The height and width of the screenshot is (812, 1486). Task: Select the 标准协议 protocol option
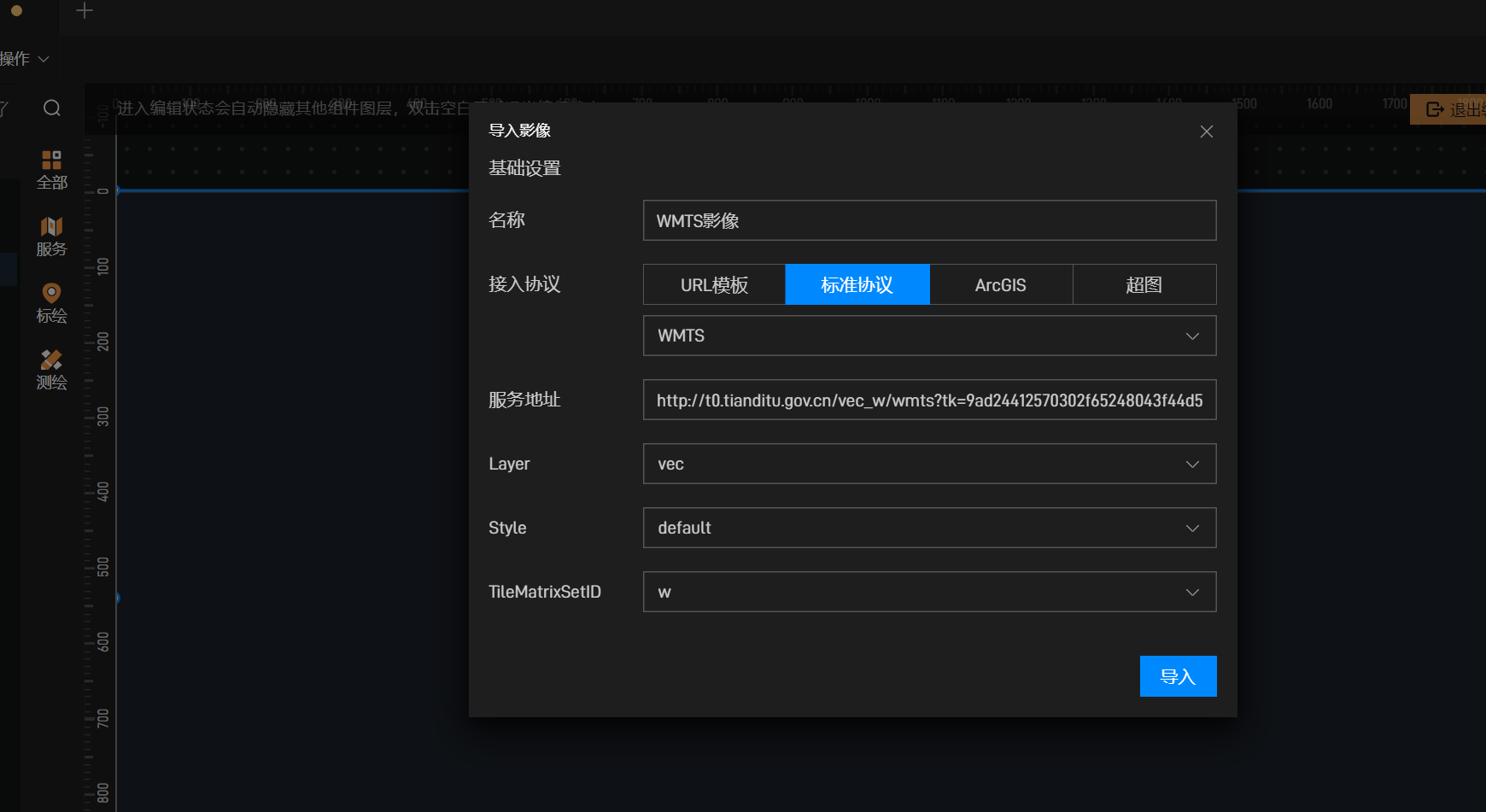click(x=857, y=284)
